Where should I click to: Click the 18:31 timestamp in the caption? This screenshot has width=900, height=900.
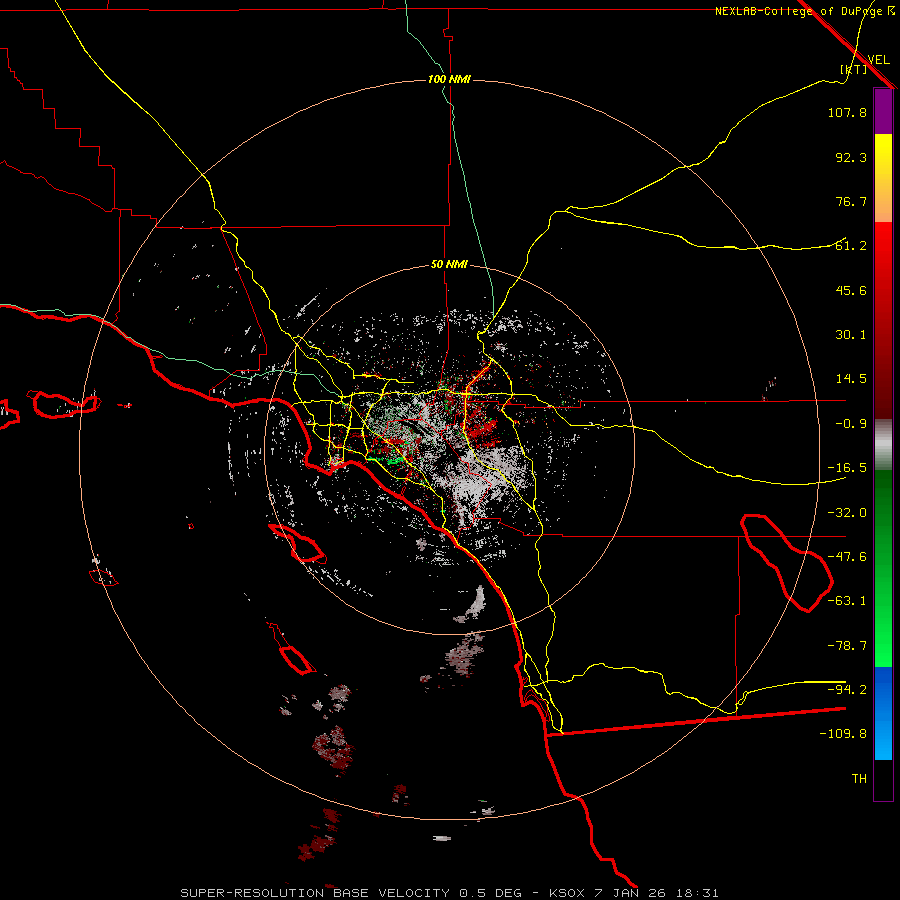(x=696, y=893)
